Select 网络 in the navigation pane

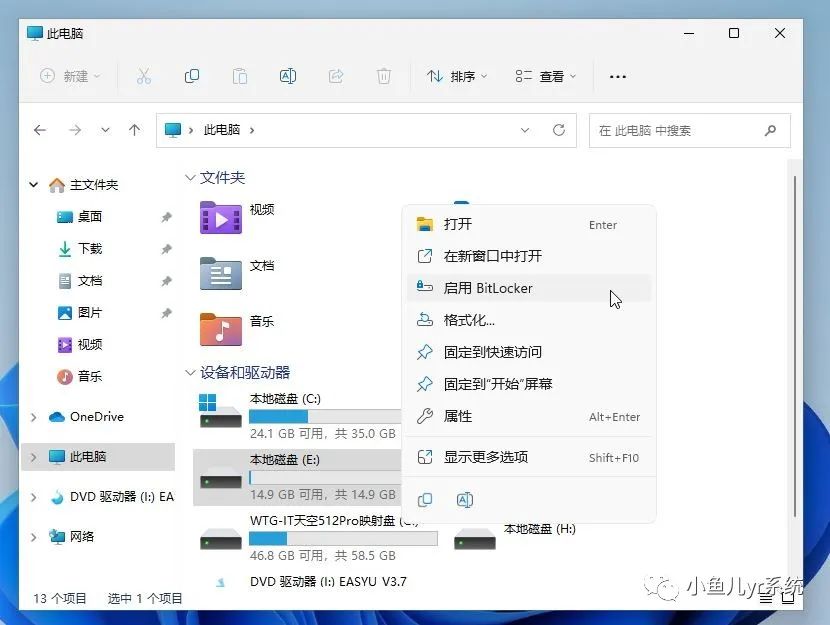pyautogui.click(x=71, y=537)
